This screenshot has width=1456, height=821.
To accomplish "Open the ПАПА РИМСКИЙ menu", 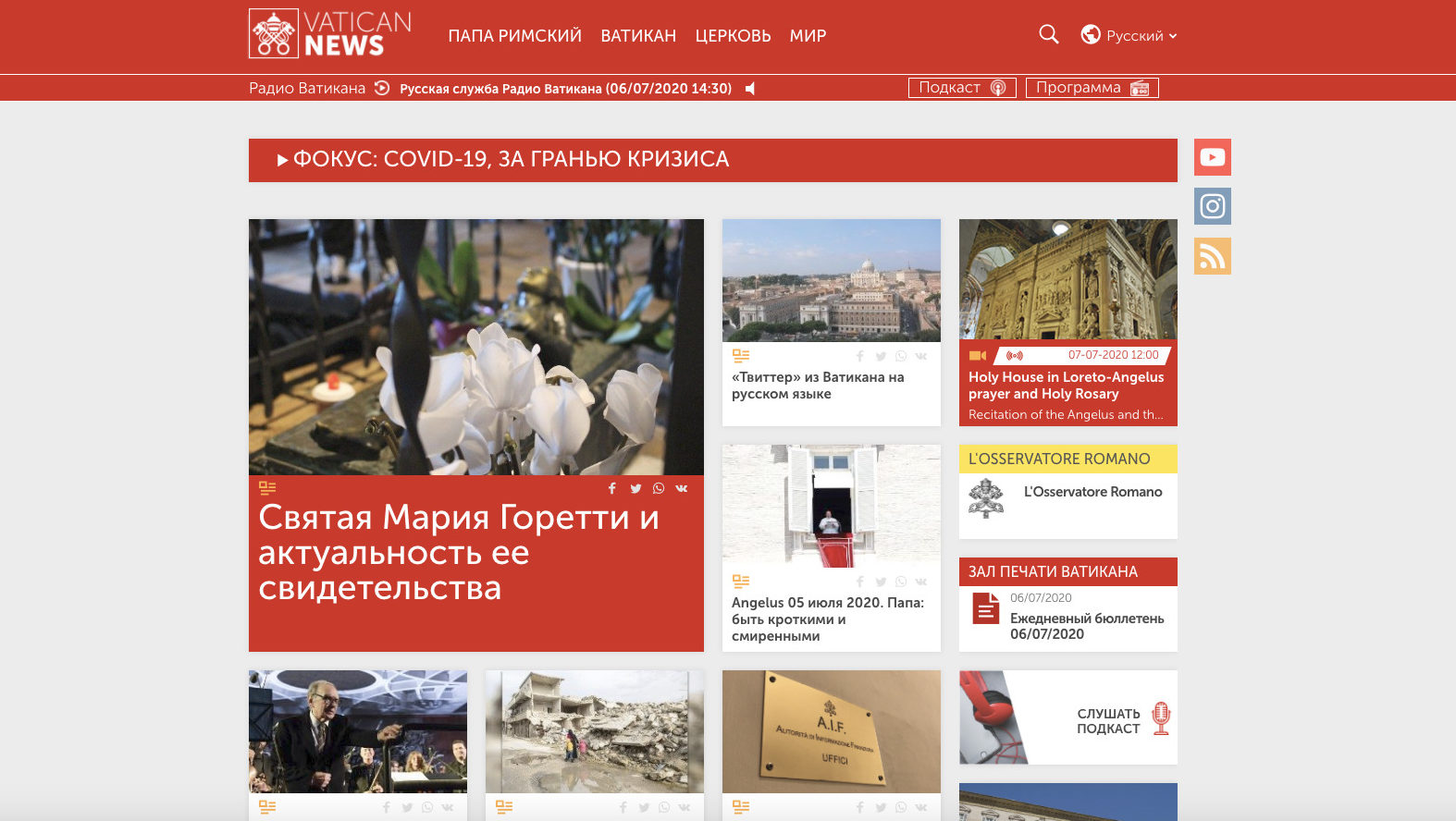I will [x=514, y=36].
